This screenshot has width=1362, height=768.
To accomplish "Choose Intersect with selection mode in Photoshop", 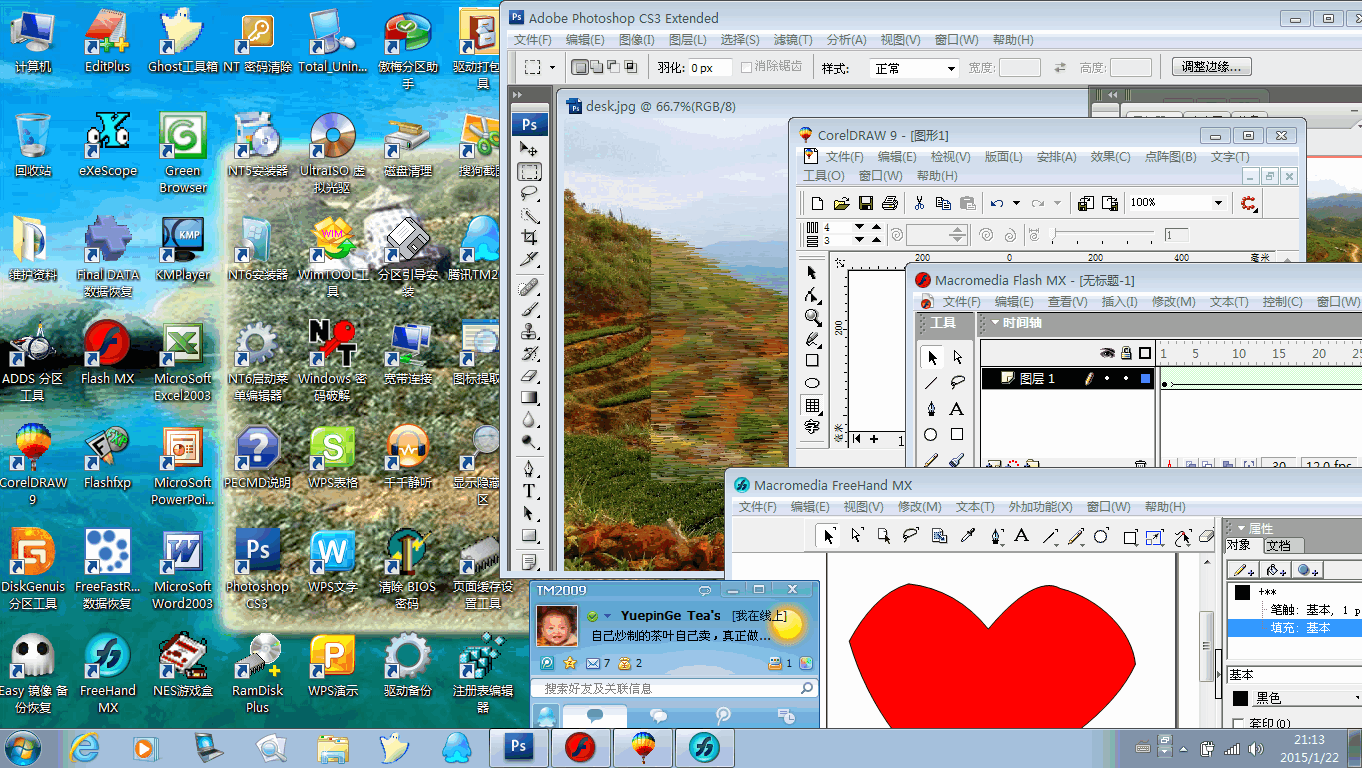I will click(630, 67).
